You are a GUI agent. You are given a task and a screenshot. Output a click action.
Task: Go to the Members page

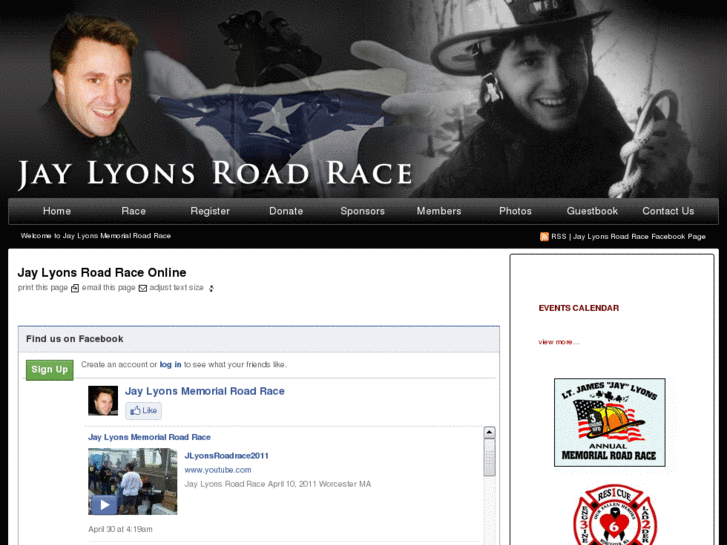click(439, 211)
